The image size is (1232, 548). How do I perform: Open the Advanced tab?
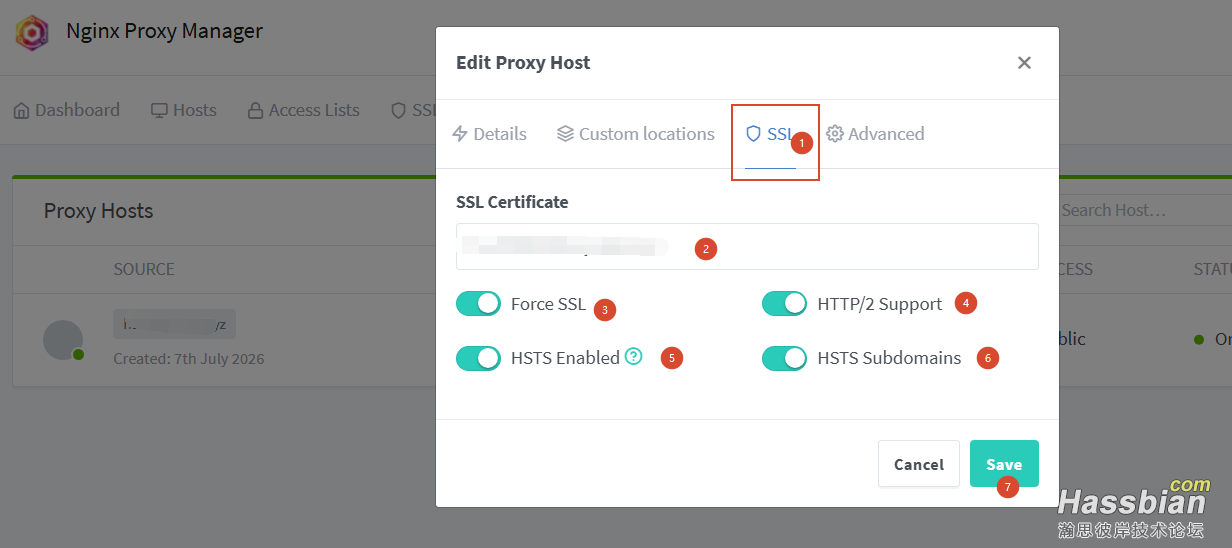pyautogui.click(x=875, y=134)
